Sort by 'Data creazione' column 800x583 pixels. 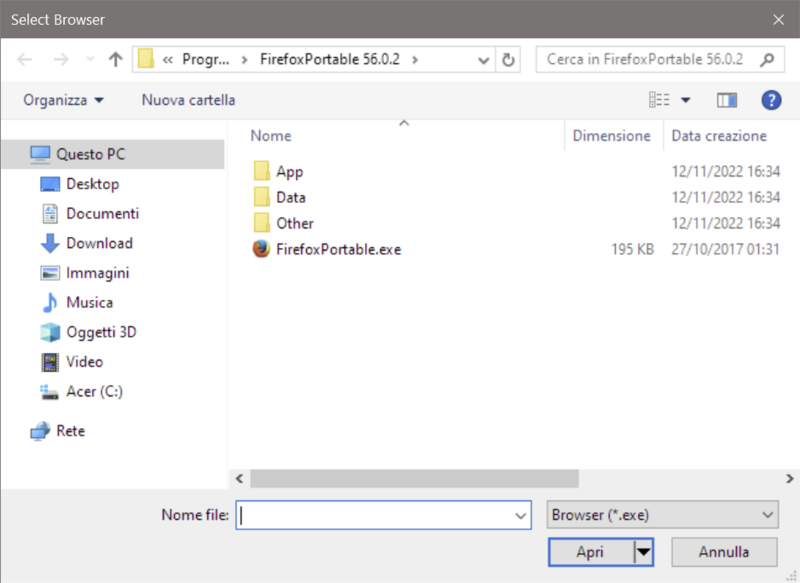tap(719, 136)
